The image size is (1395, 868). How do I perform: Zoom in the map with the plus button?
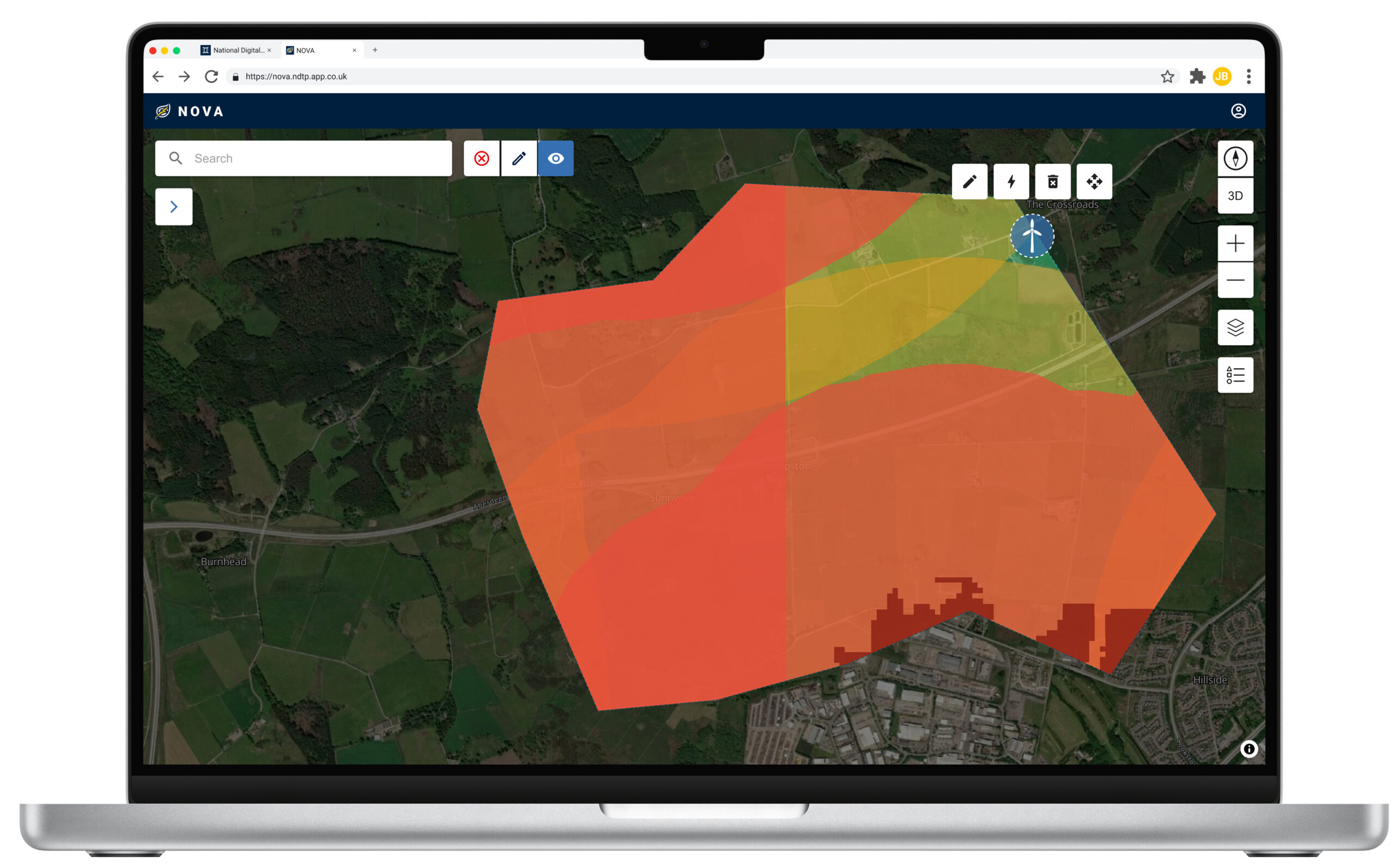(1235, 244)
